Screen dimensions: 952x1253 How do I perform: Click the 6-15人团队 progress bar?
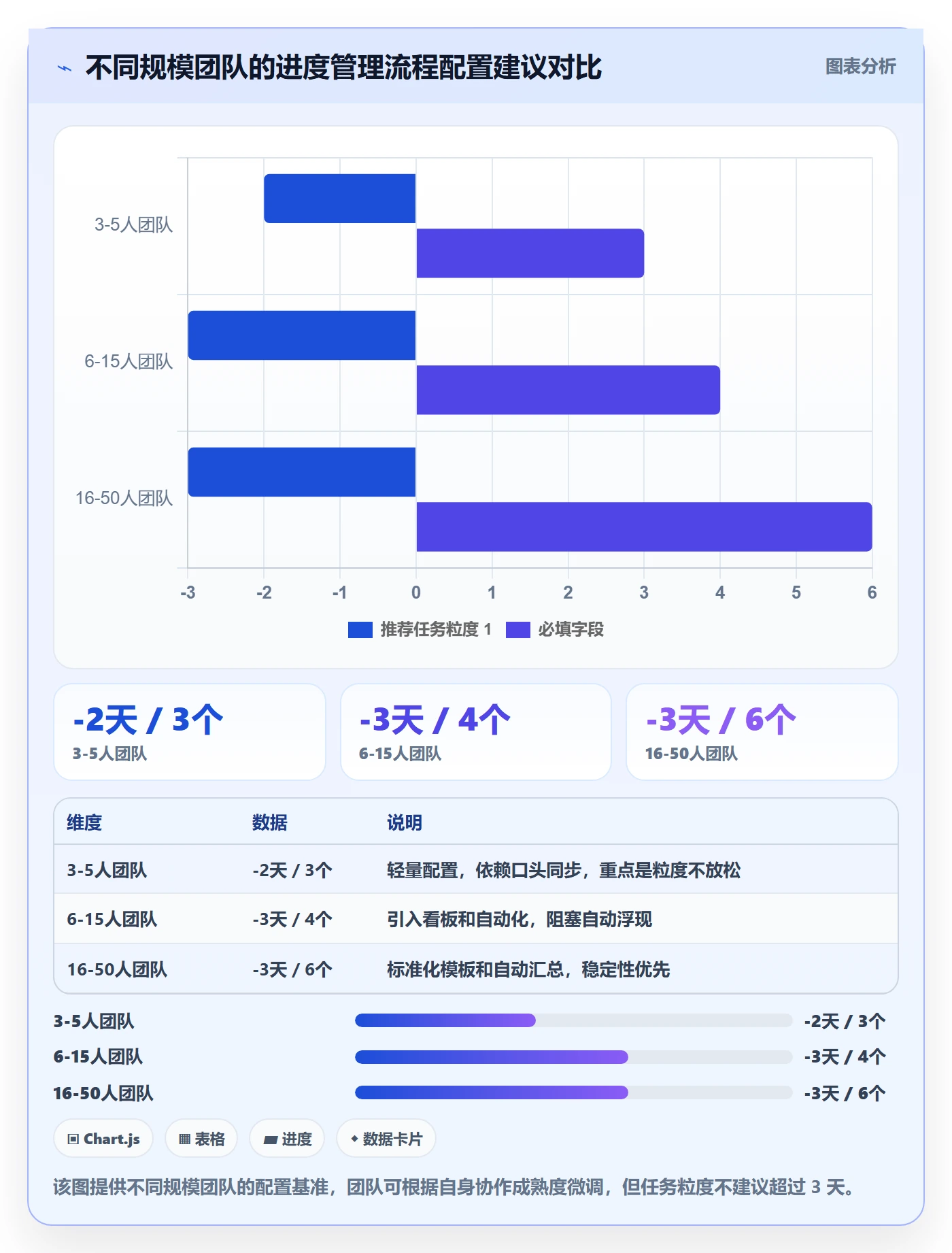tap(574, 1057)
